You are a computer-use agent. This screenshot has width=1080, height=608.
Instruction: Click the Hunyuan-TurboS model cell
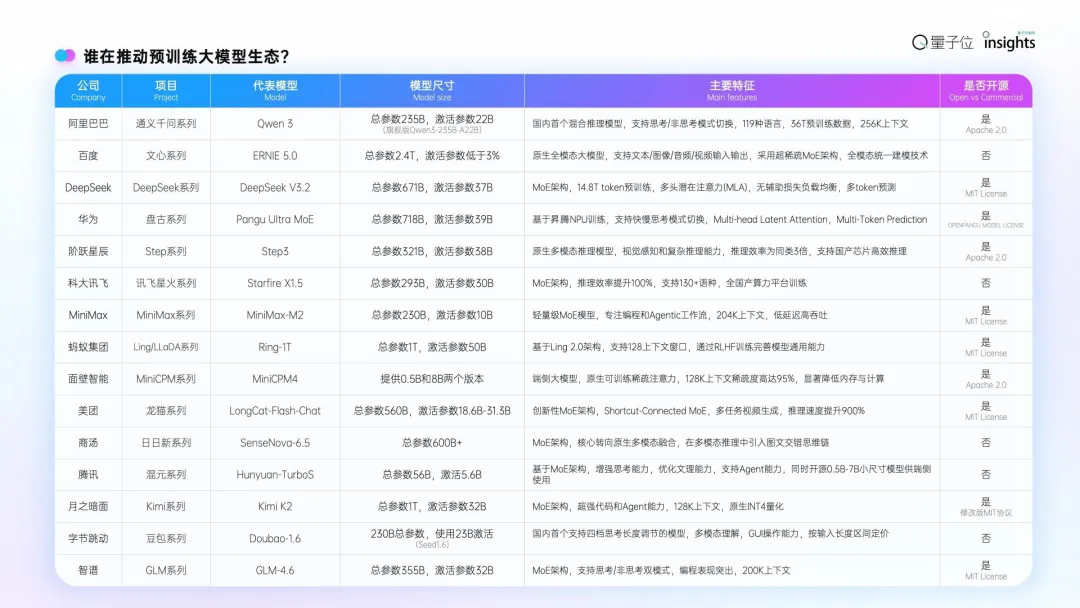point(275,474)
